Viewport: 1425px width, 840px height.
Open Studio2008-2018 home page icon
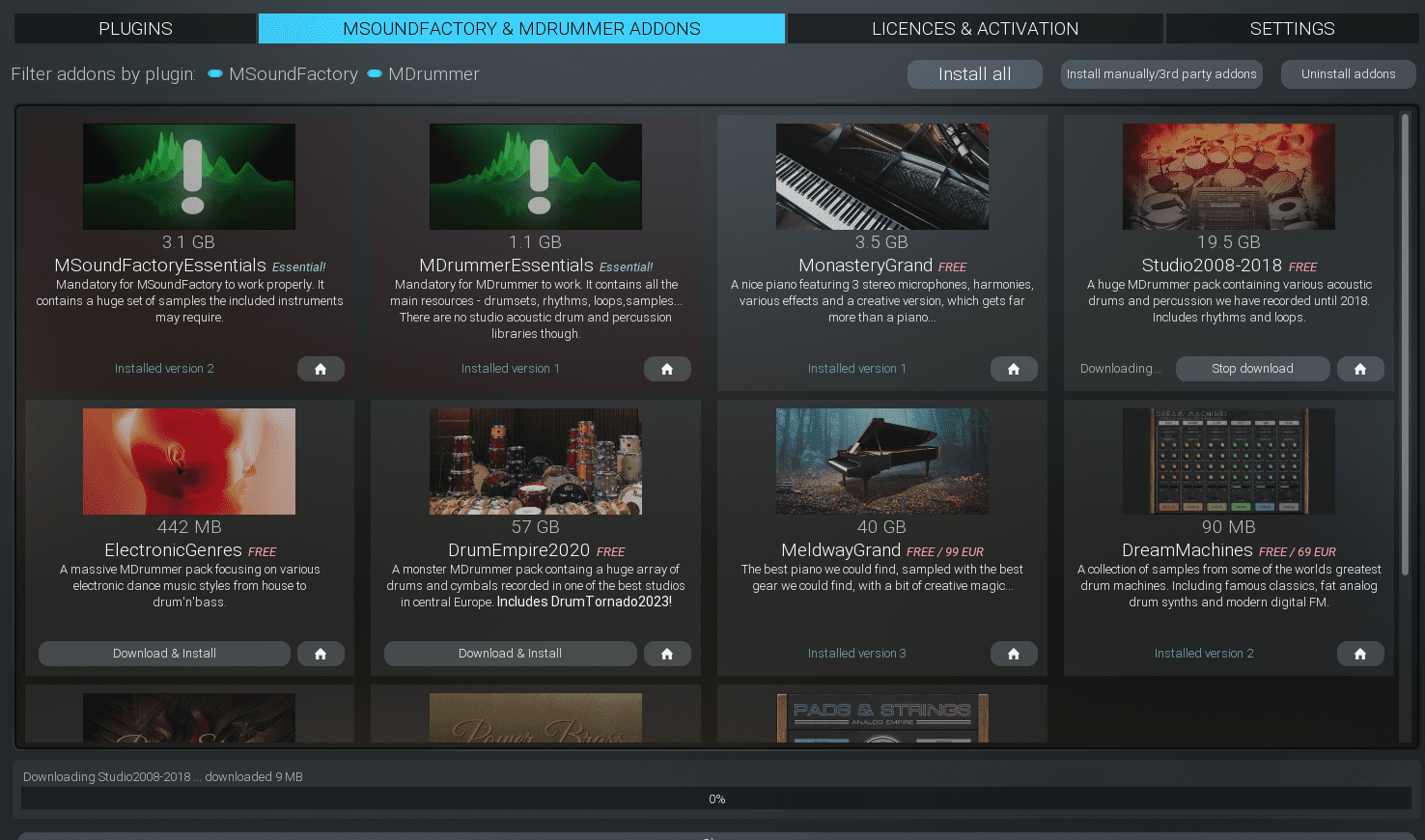click(x=1360, y=369)
